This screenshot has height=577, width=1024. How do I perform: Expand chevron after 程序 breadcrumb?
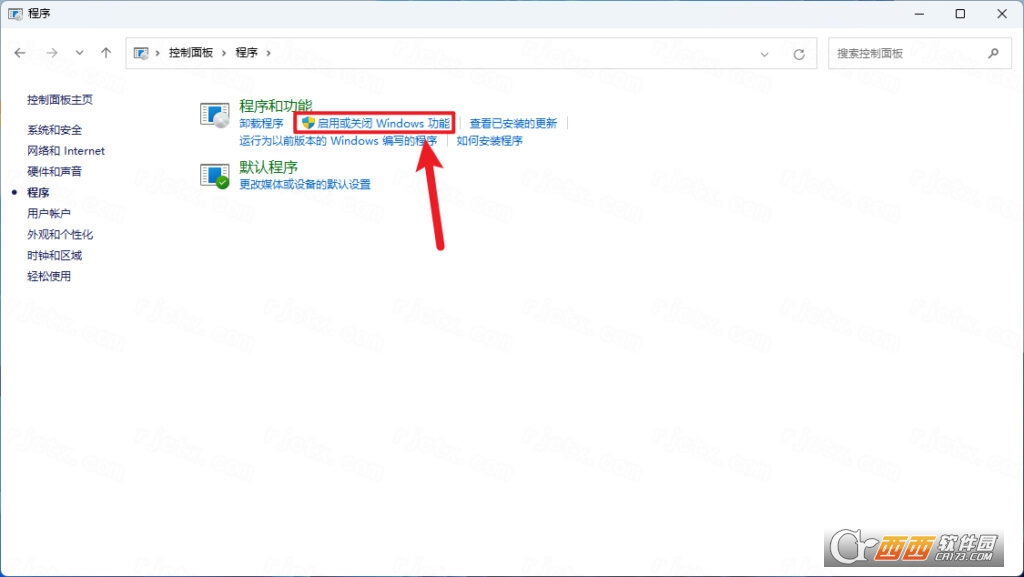(268, 53)
